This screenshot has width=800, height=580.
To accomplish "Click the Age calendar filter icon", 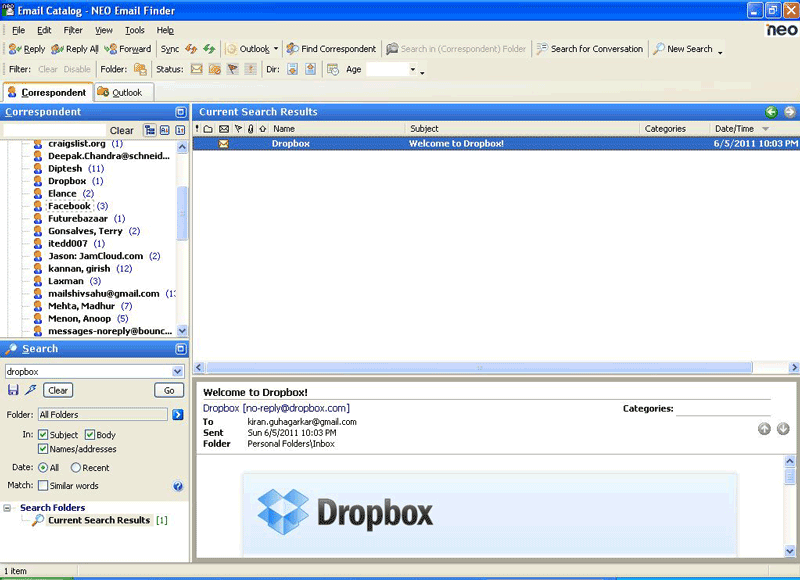I will coord(333,69).
